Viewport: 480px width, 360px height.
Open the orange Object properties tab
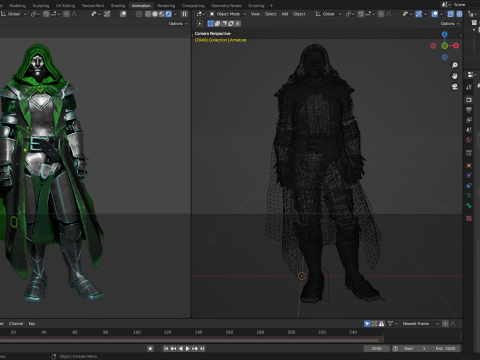[x=469, y=165]
